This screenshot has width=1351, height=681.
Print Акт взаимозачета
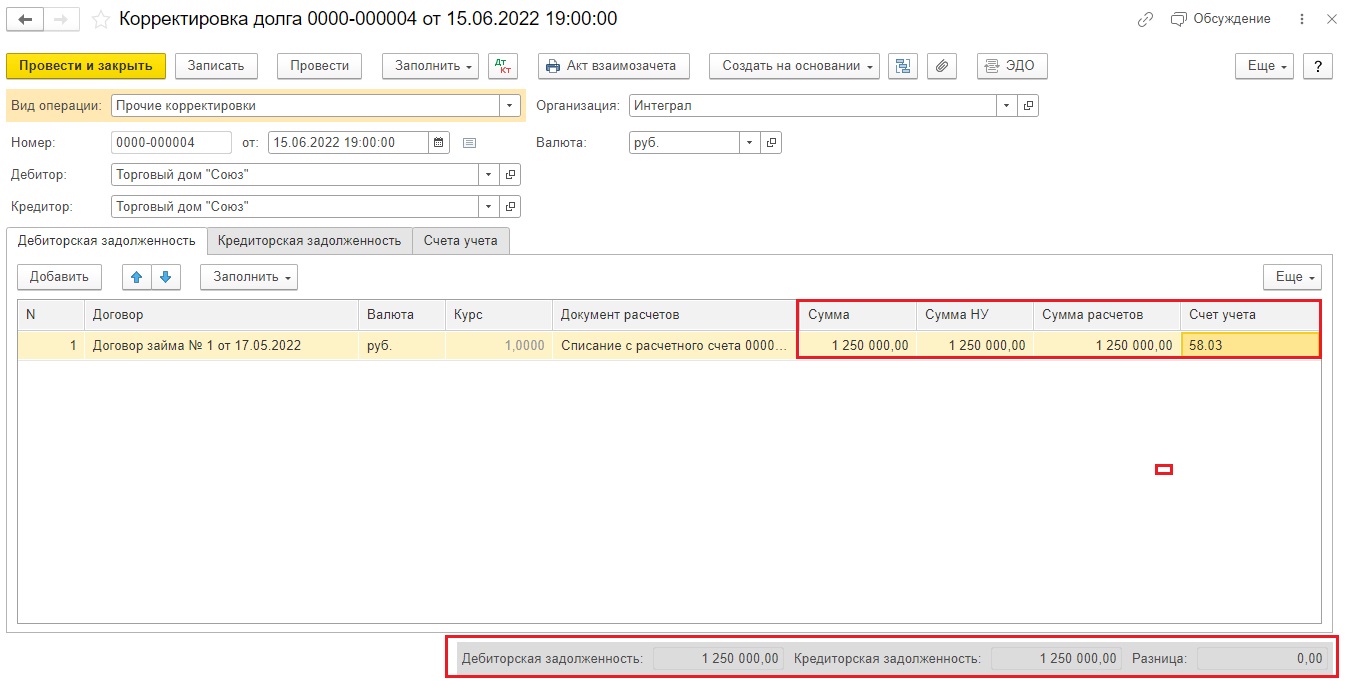coord(614,66)
